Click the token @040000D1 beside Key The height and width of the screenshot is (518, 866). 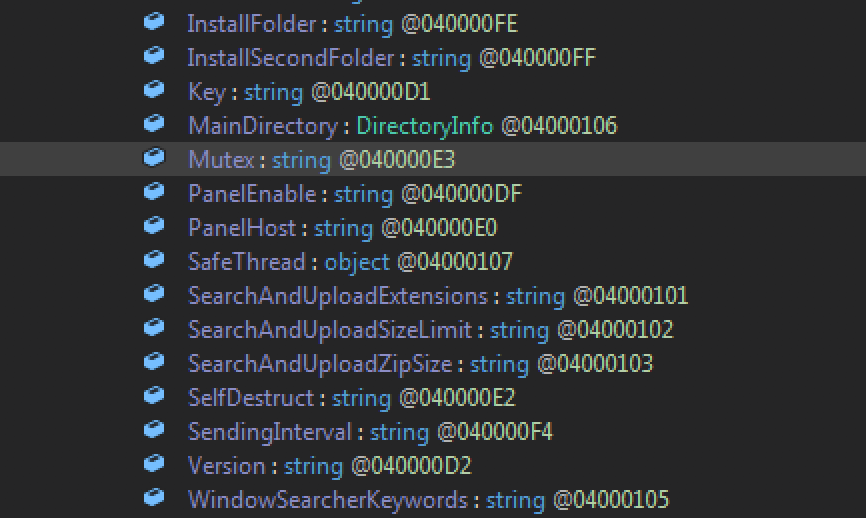click(371, 92)
